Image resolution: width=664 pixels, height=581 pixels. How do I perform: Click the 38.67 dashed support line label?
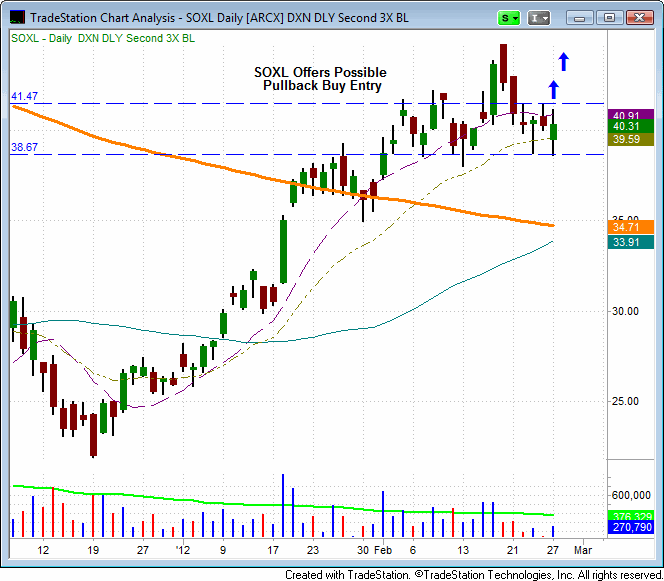coord(25,147)
